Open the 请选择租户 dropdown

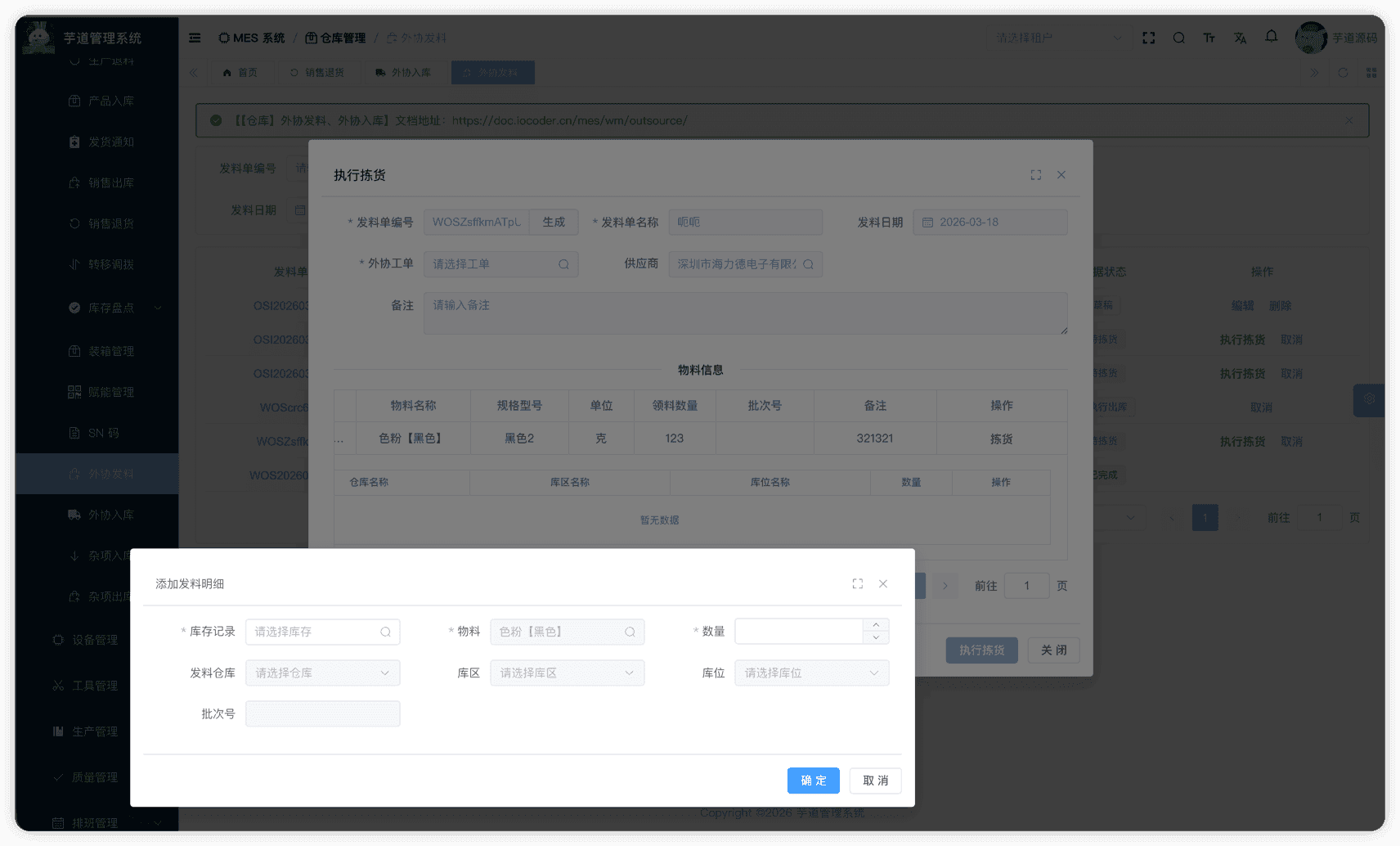pos(1057,38)
